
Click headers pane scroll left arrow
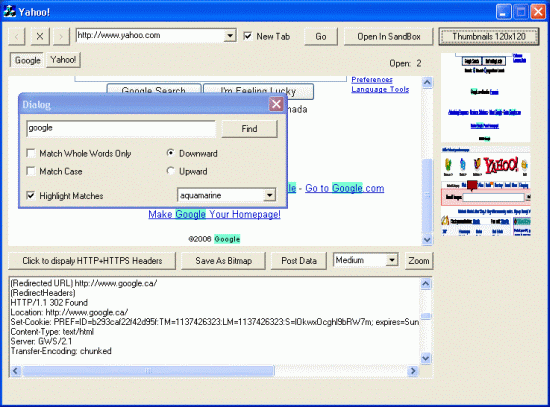click(15, 371)
